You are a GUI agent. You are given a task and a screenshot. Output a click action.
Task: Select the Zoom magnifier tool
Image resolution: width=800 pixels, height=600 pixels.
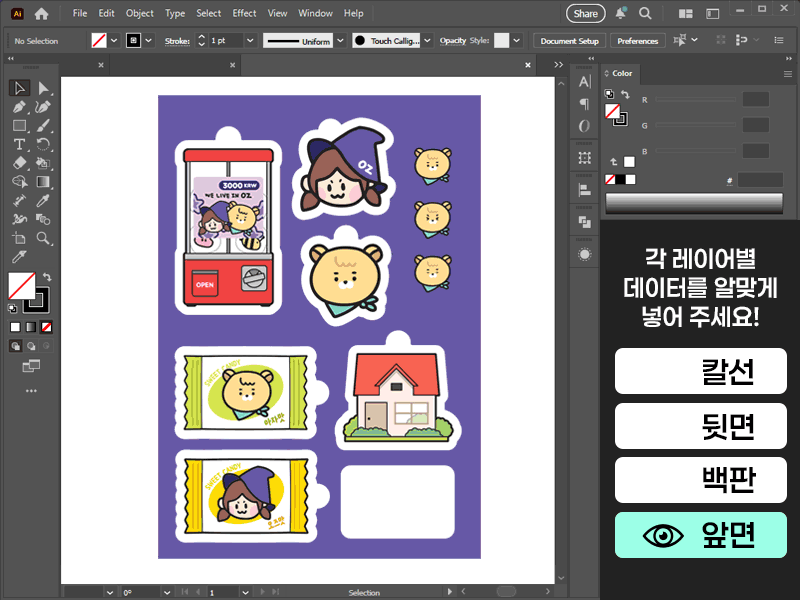pyautogui.click(x=43, y=238)
